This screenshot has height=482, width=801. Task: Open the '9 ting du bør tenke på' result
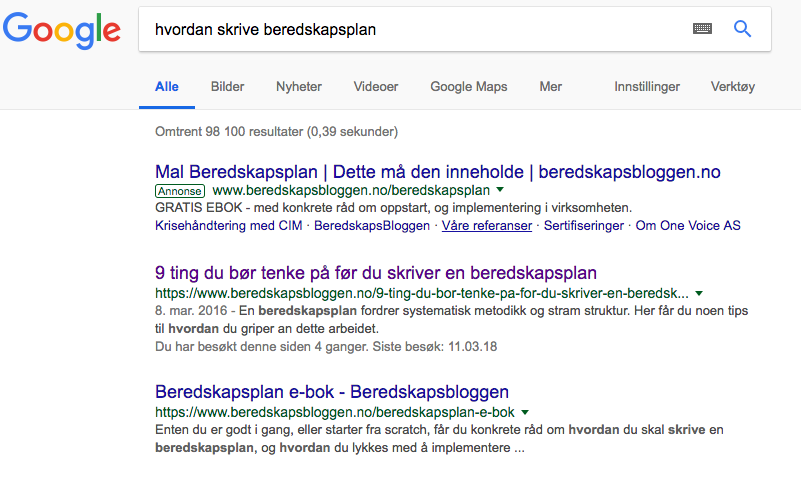coord(376,273)
